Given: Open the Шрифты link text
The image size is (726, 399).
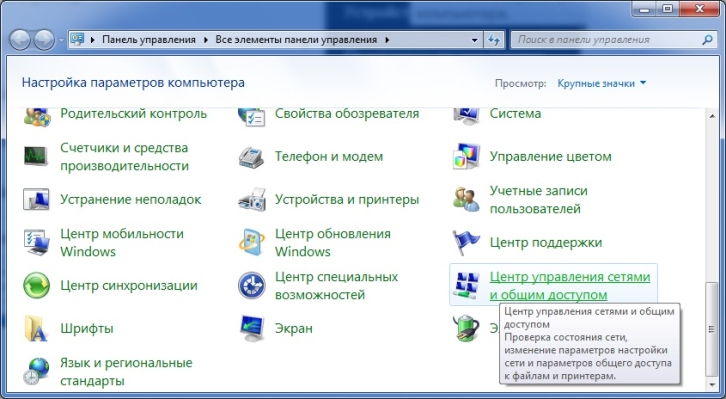Looking at the screenshot, I should [x=87, y=329].
